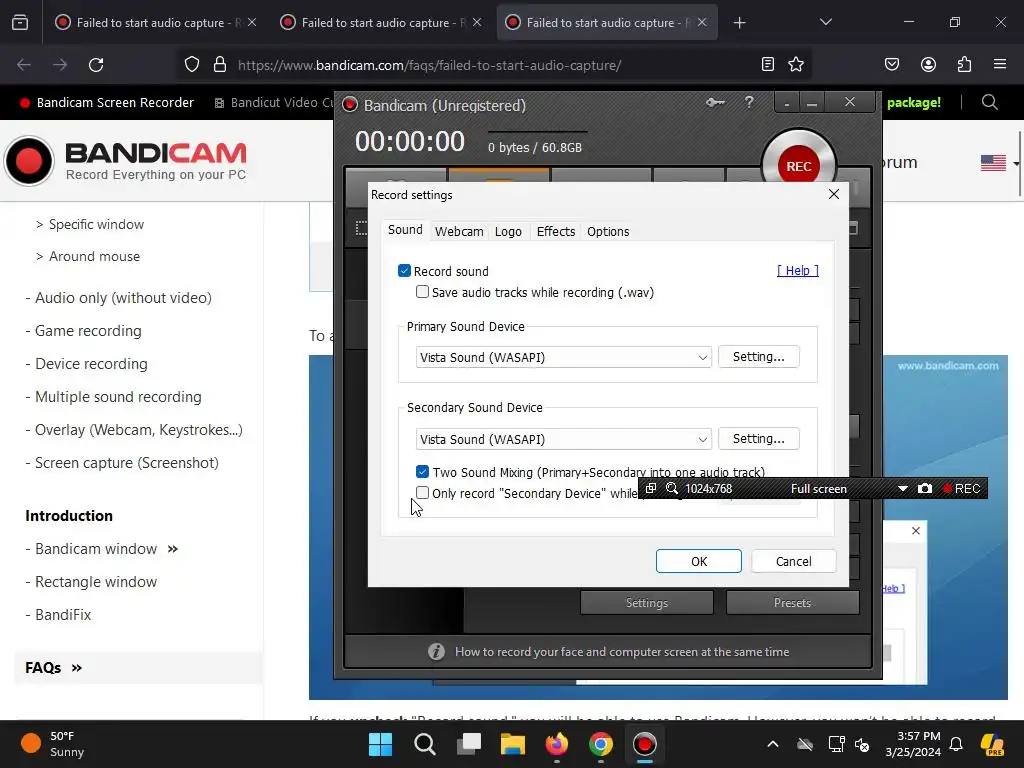Image resolution: width=1024 pixels, height=768 pixels.
Task: Open Screen capture (Screenshot) link
Action: pyautogui.click(x=126, y=463)
